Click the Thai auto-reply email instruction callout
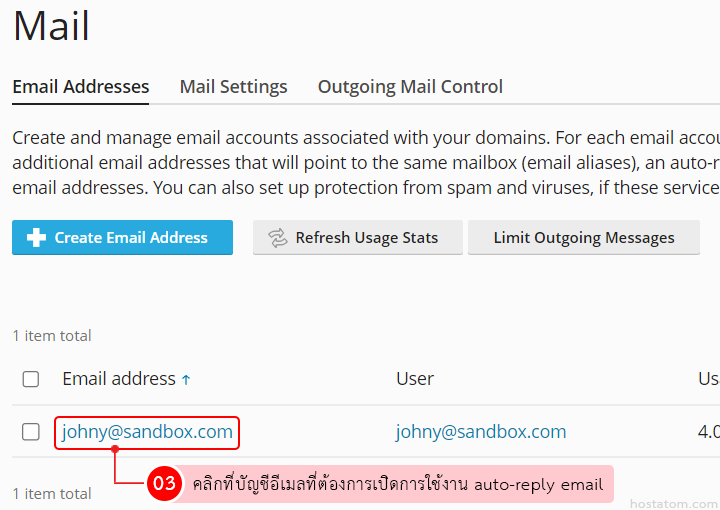This screenshot has height=510, width=720. point(397,484)
